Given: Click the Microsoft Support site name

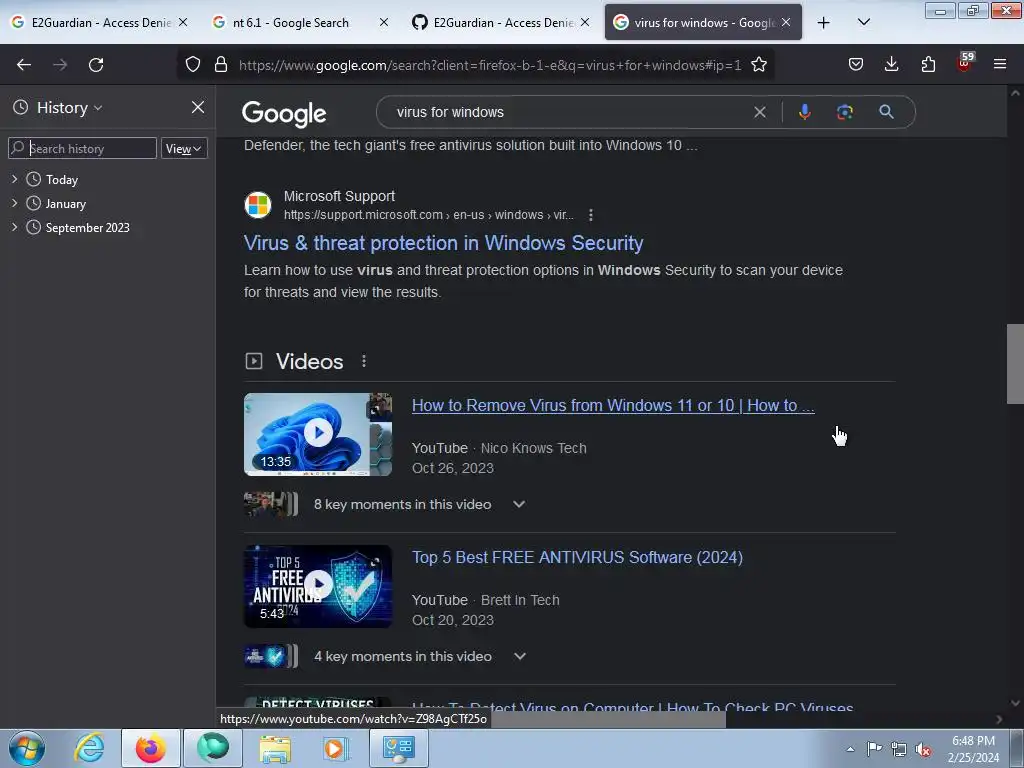Looking at the screenshot, I should 339,196.
